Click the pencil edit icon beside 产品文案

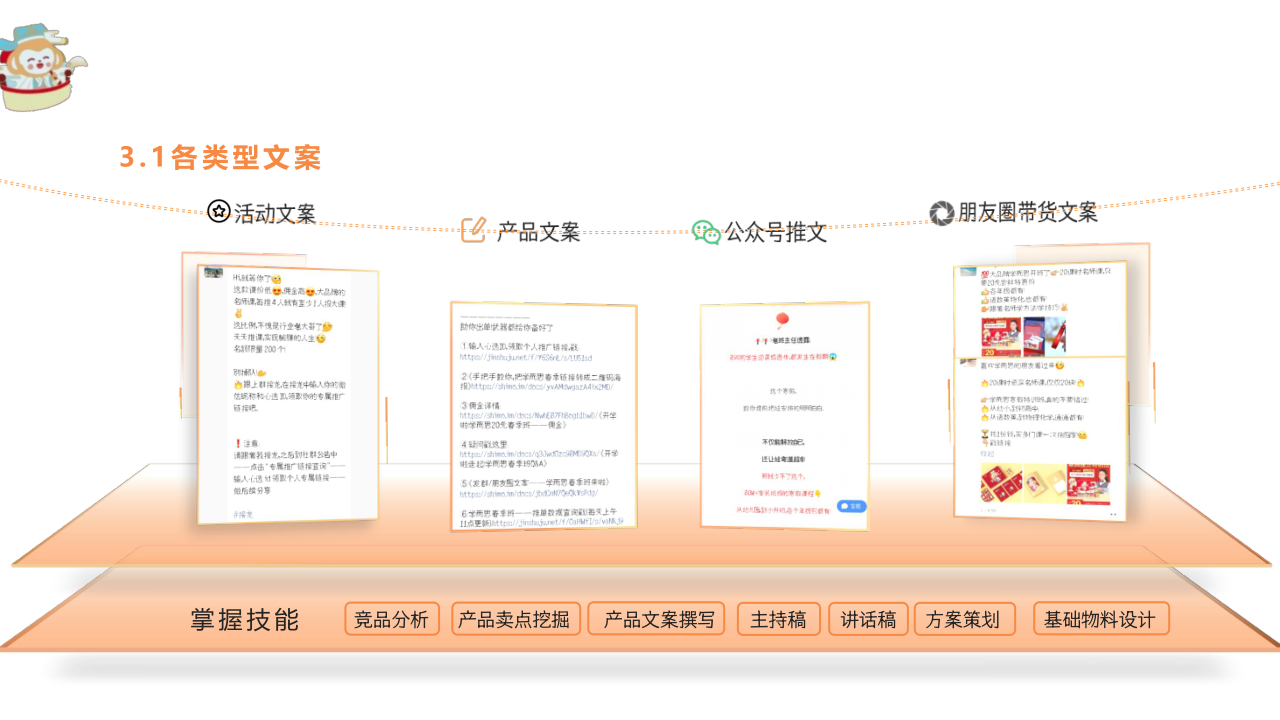click(473, 230)
